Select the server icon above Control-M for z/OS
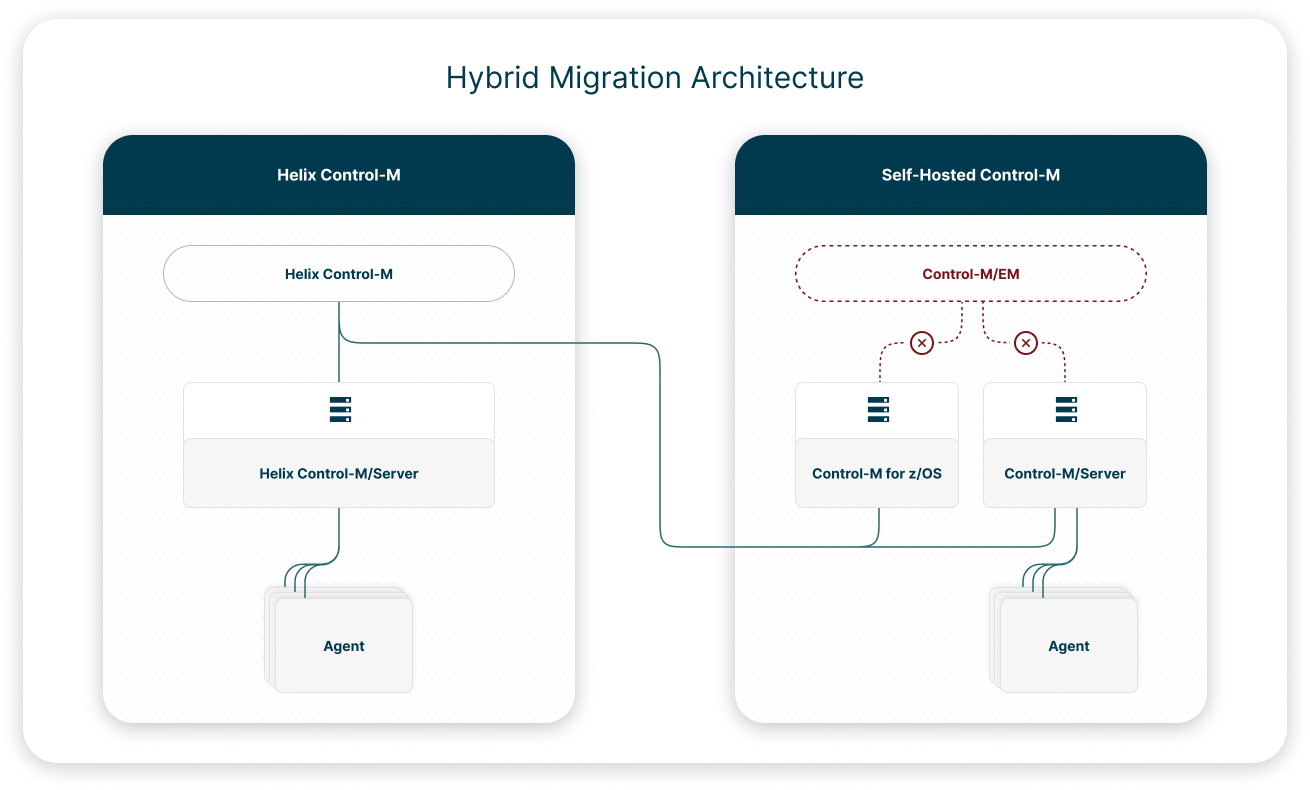Image resolution: width=1310 pixels, height=790 pixels. (877, 410)
